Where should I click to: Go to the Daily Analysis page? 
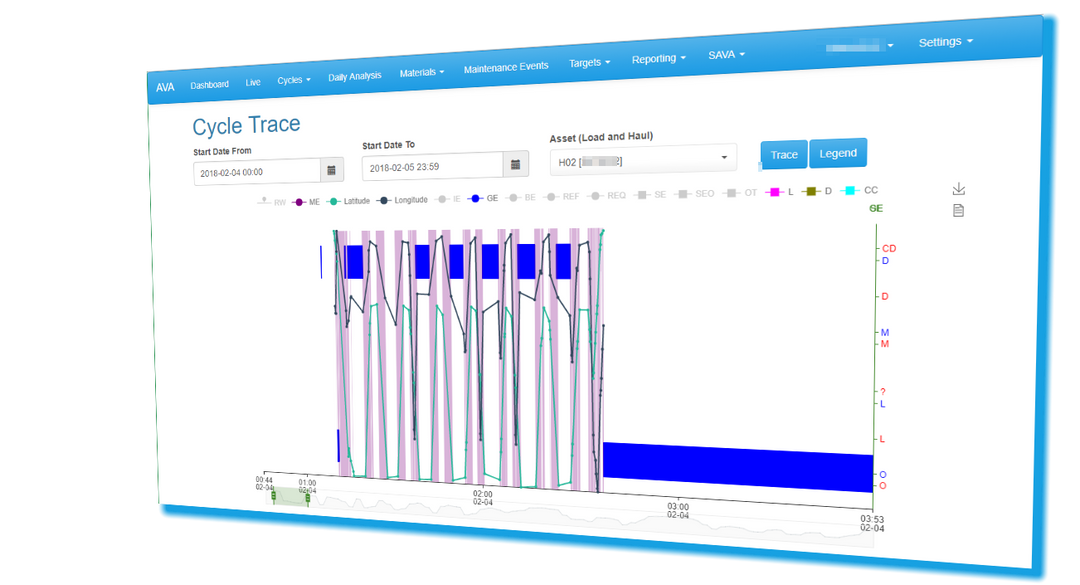click(354, 76)
